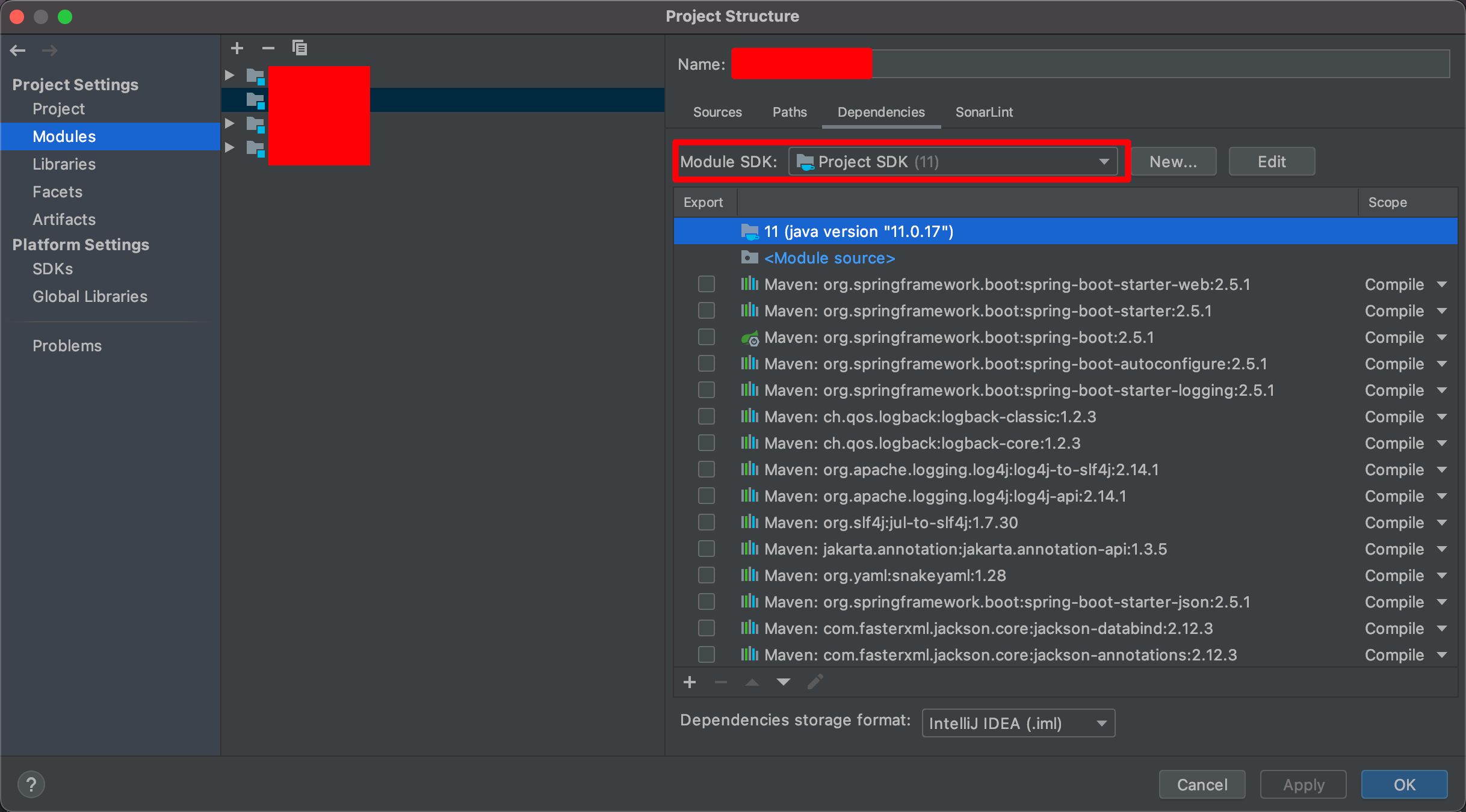Click library icon for jul-to-slf4j:1.7.30
This screenshot has height=812, width=1466.
749,522
